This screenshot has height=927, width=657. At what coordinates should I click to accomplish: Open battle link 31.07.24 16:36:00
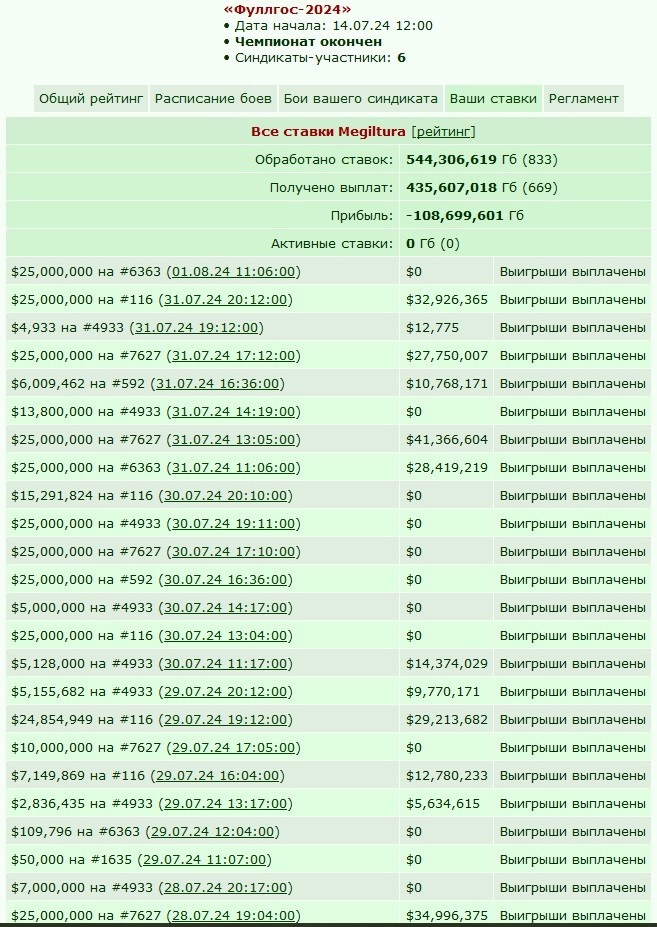tap(217, 384)
